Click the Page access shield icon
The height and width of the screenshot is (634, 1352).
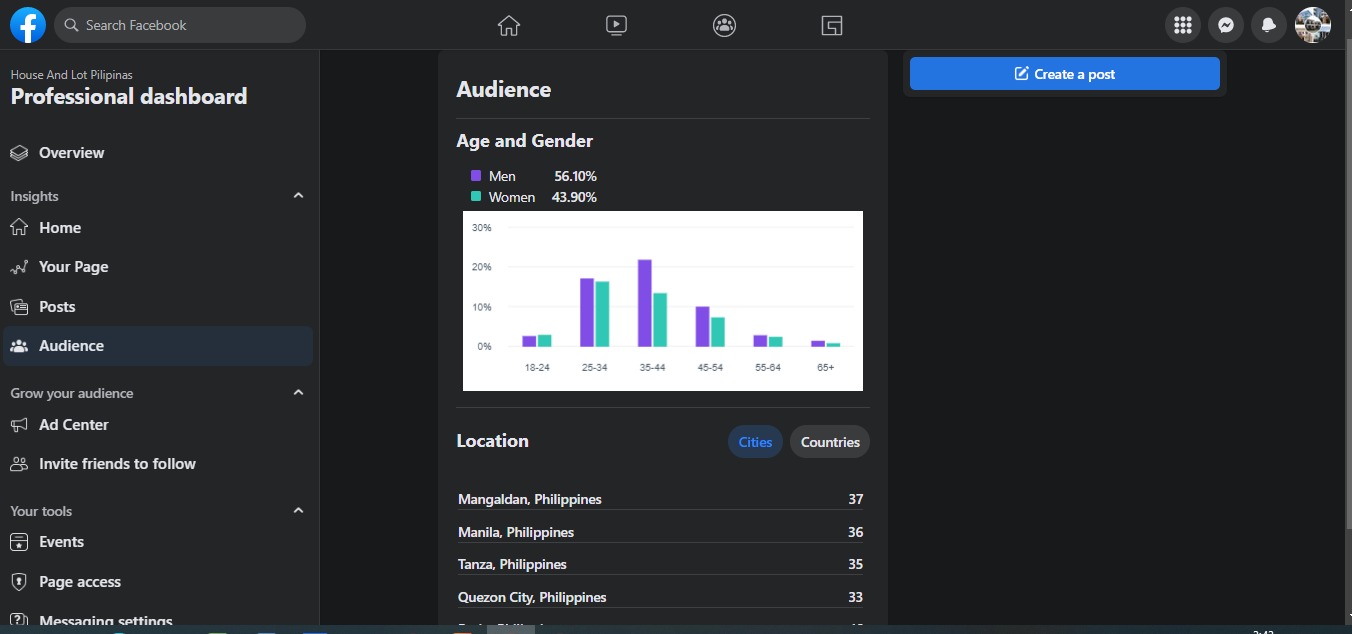pos(19,582)
